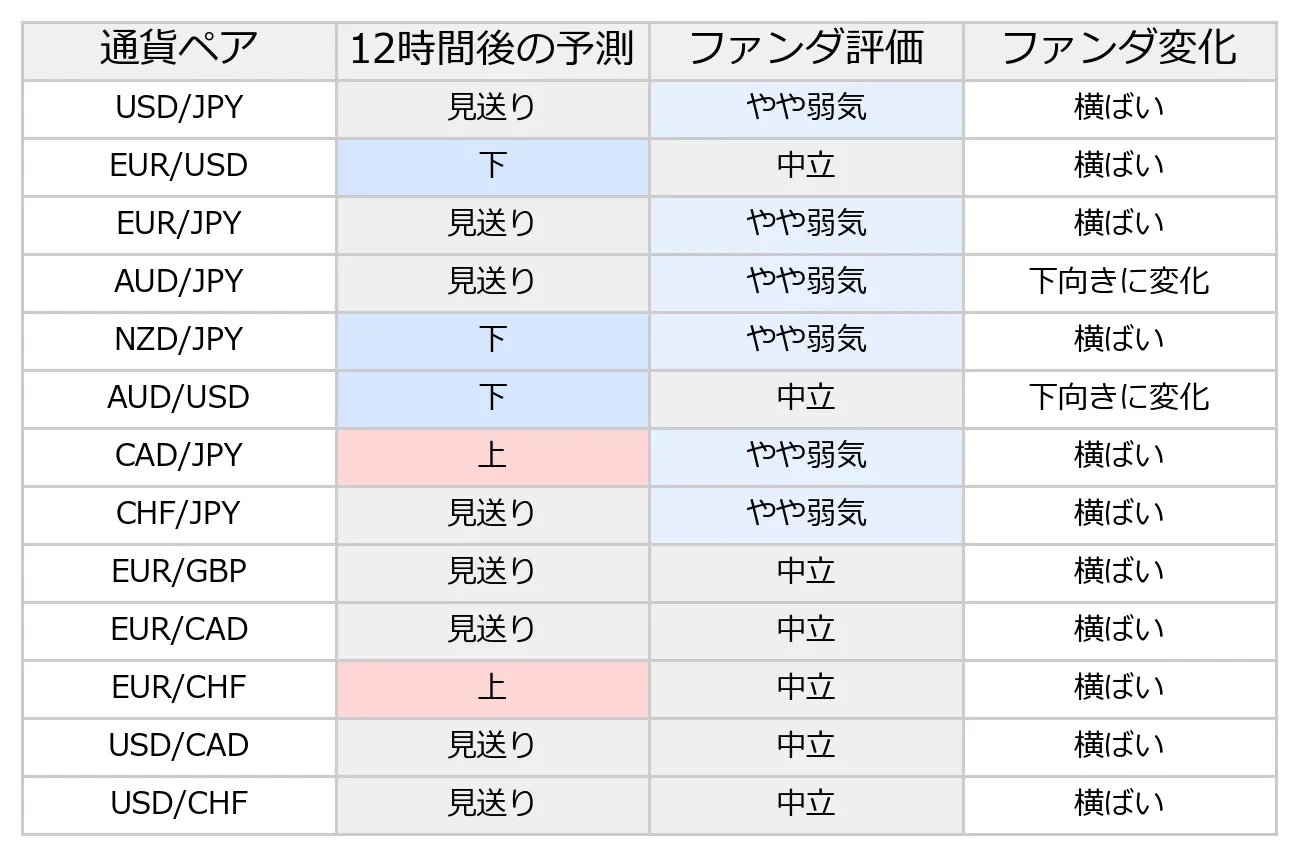Click the 通貨ペア column header
1297x856 pixels.
179,50
